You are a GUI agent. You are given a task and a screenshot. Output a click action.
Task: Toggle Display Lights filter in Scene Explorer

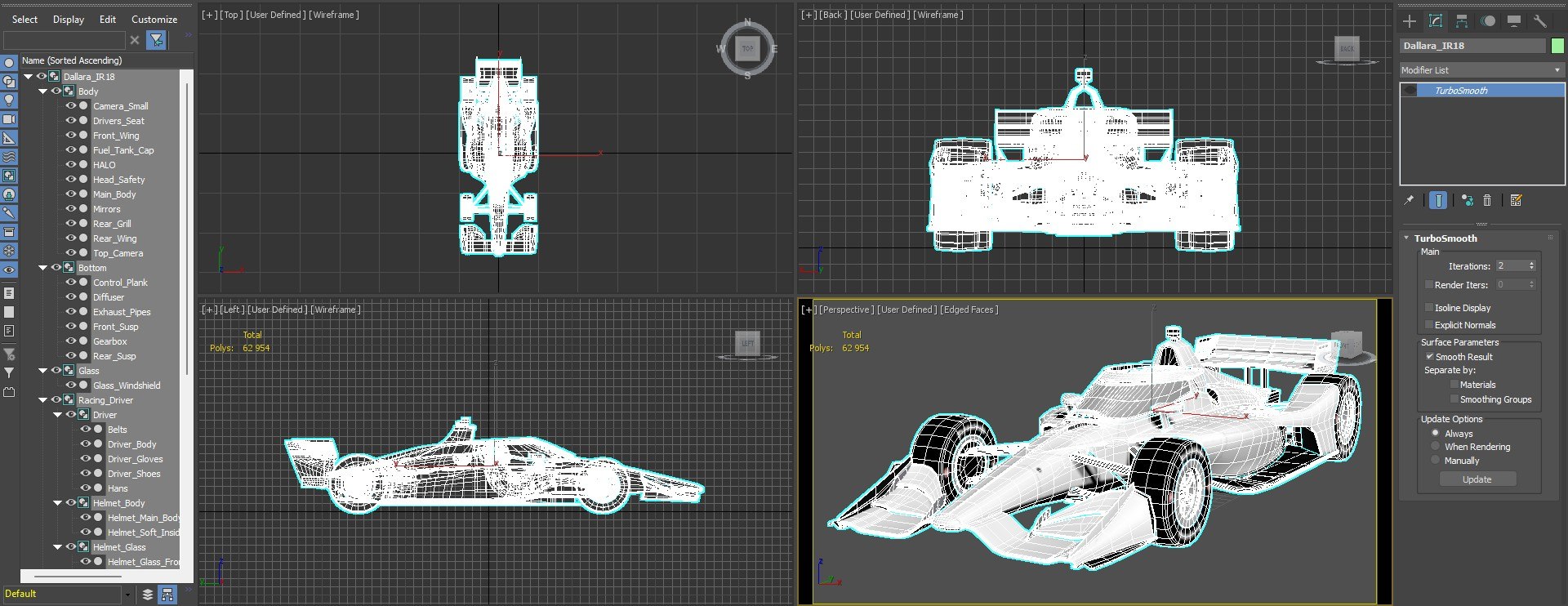9,100
